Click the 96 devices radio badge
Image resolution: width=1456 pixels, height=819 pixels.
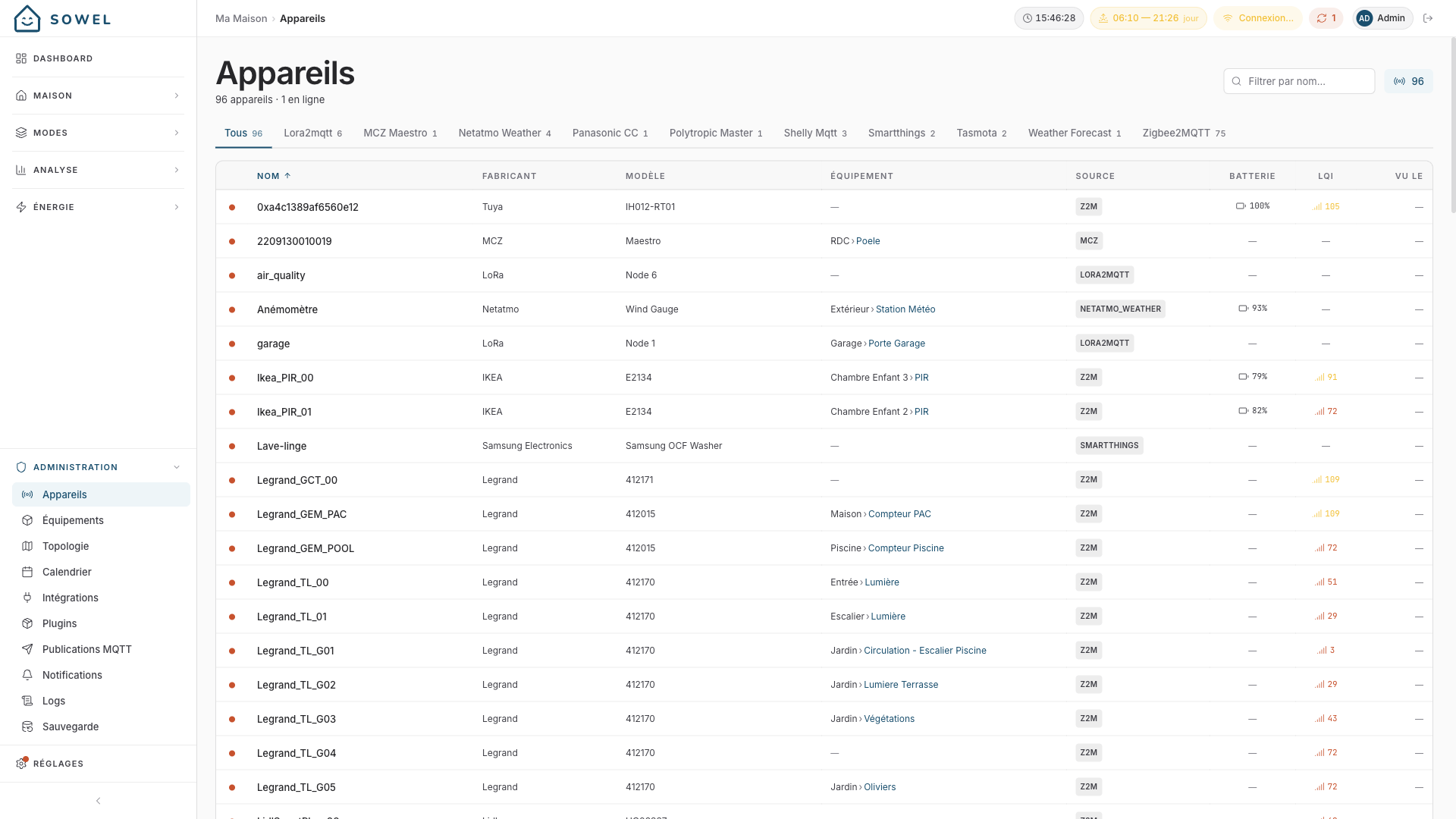tap(1408, 81)
